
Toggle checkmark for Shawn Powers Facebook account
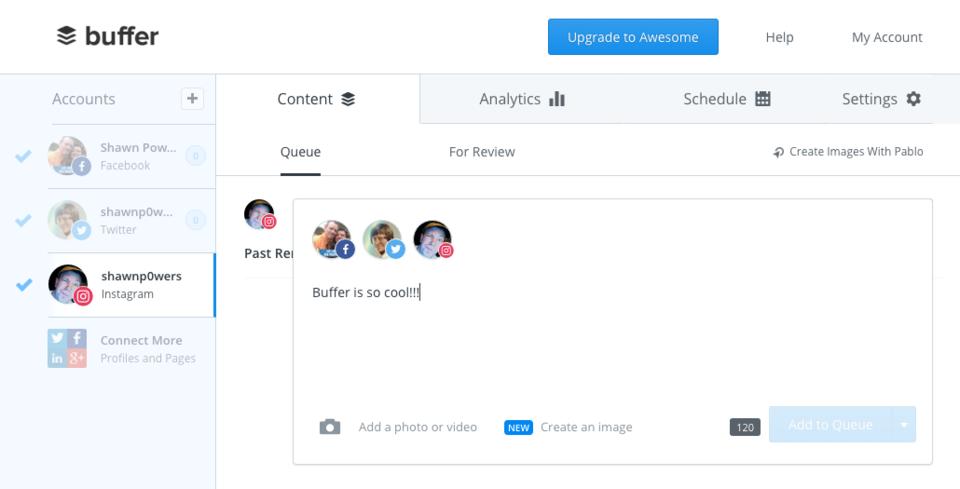[23, 156]
